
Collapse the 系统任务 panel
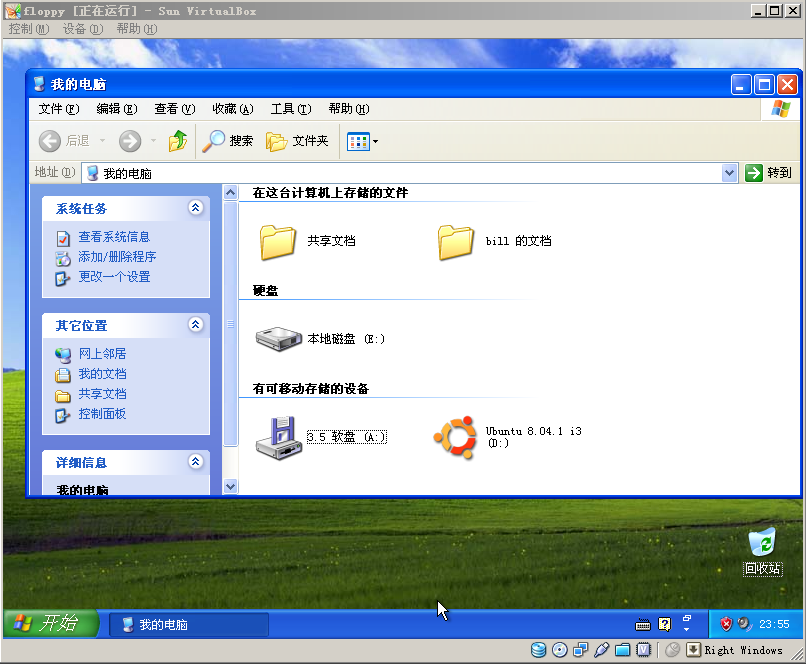[195, 208]
